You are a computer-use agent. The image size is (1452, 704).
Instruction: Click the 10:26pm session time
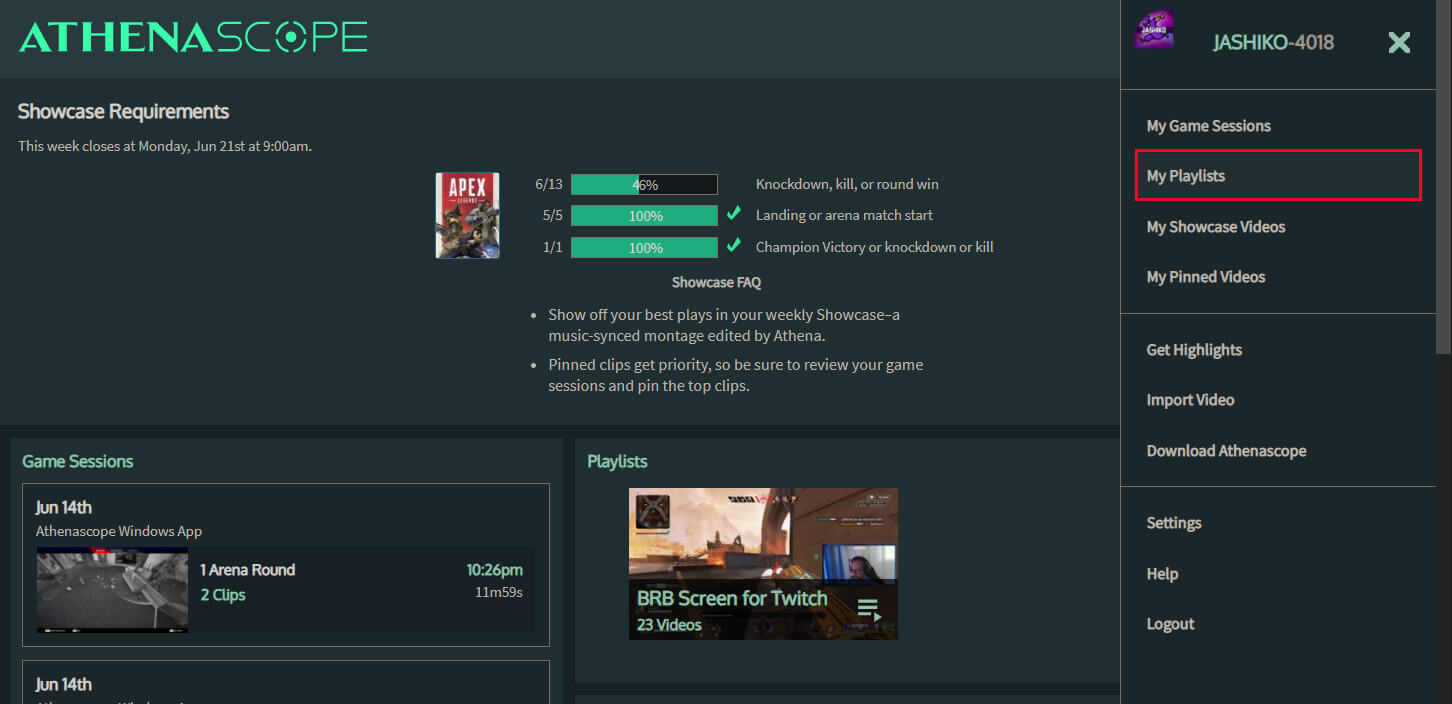(494, 570)
